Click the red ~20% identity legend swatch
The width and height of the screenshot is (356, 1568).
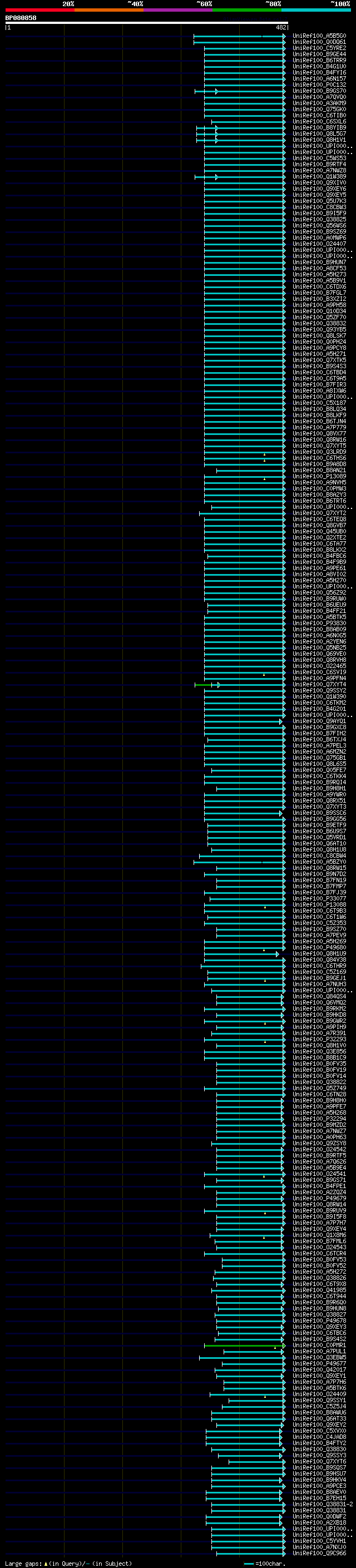[x=39, y=10]
